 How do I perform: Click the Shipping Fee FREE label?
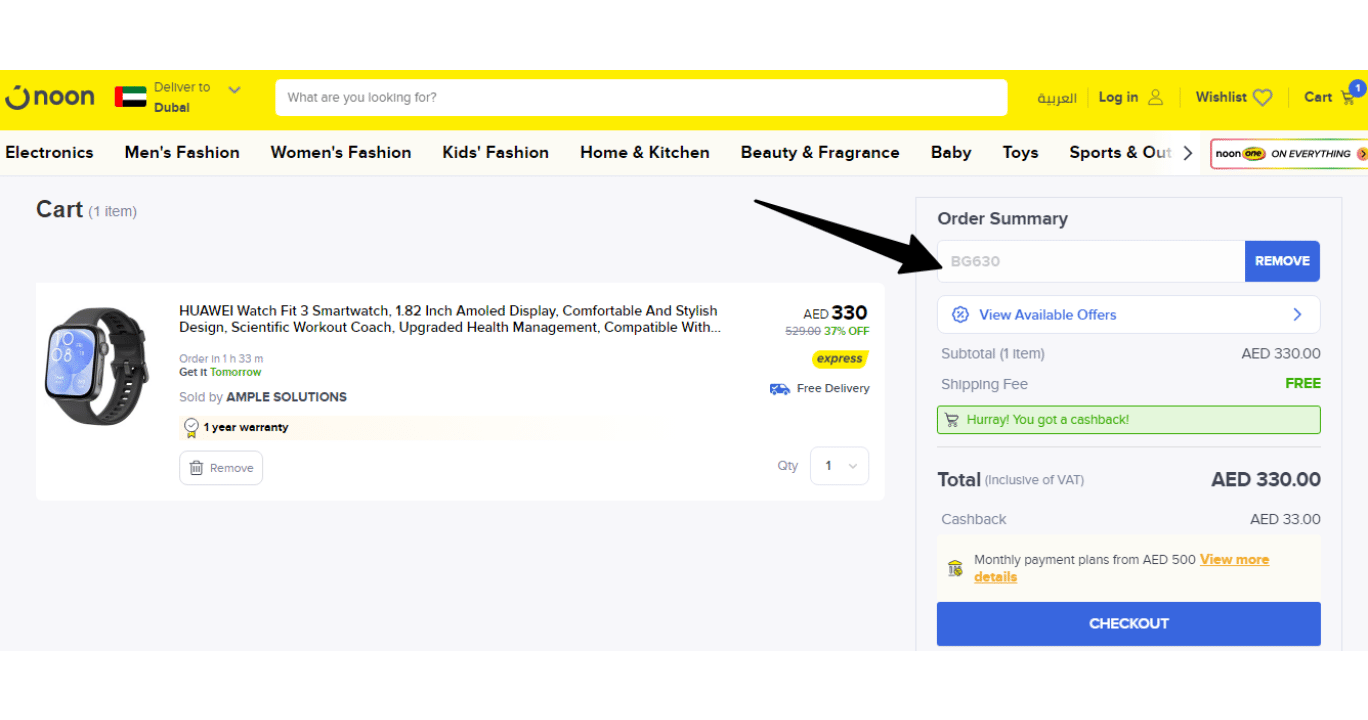coord(1303,383)
